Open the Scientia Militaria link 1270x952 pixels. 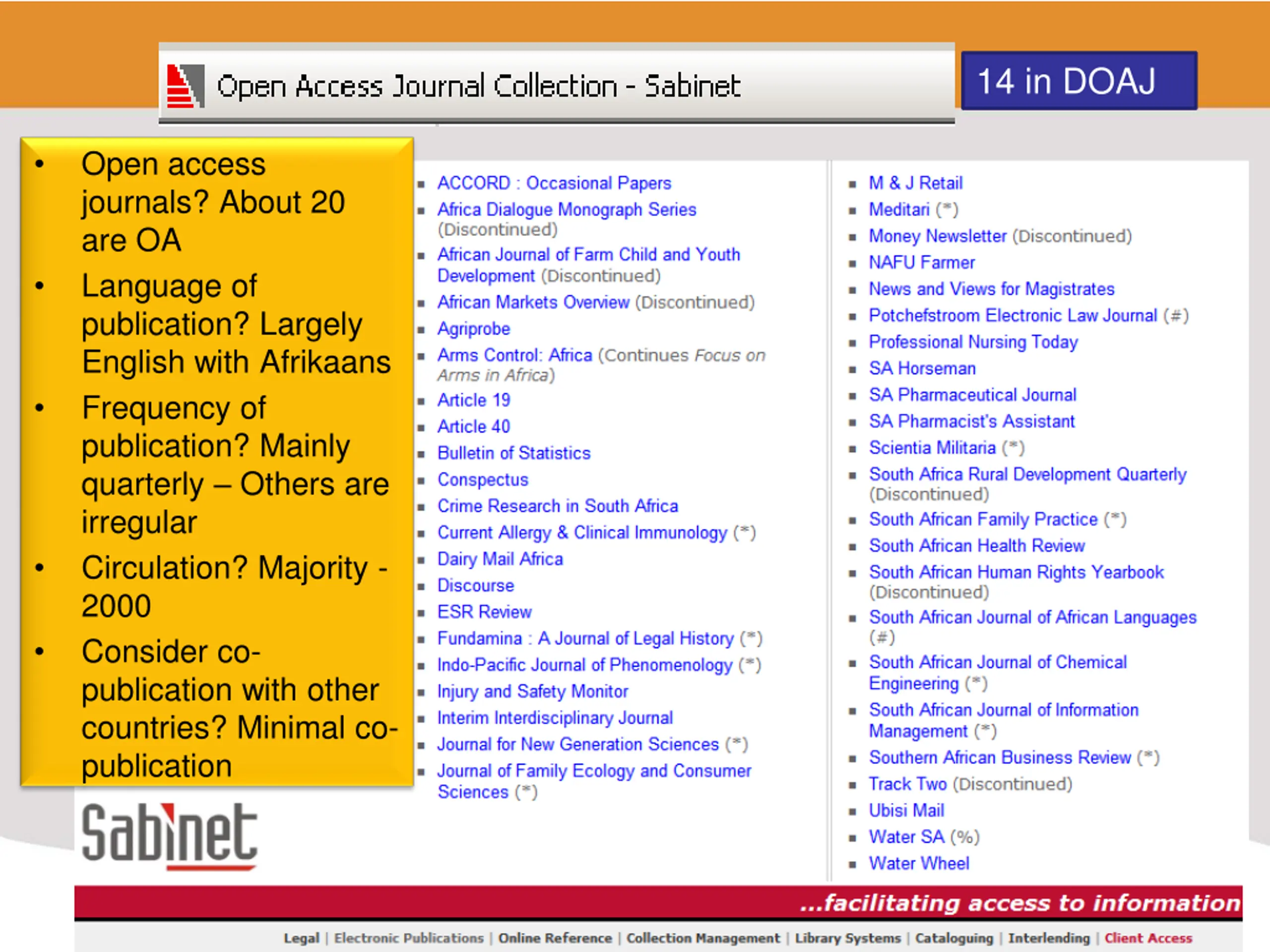(932, 448)
